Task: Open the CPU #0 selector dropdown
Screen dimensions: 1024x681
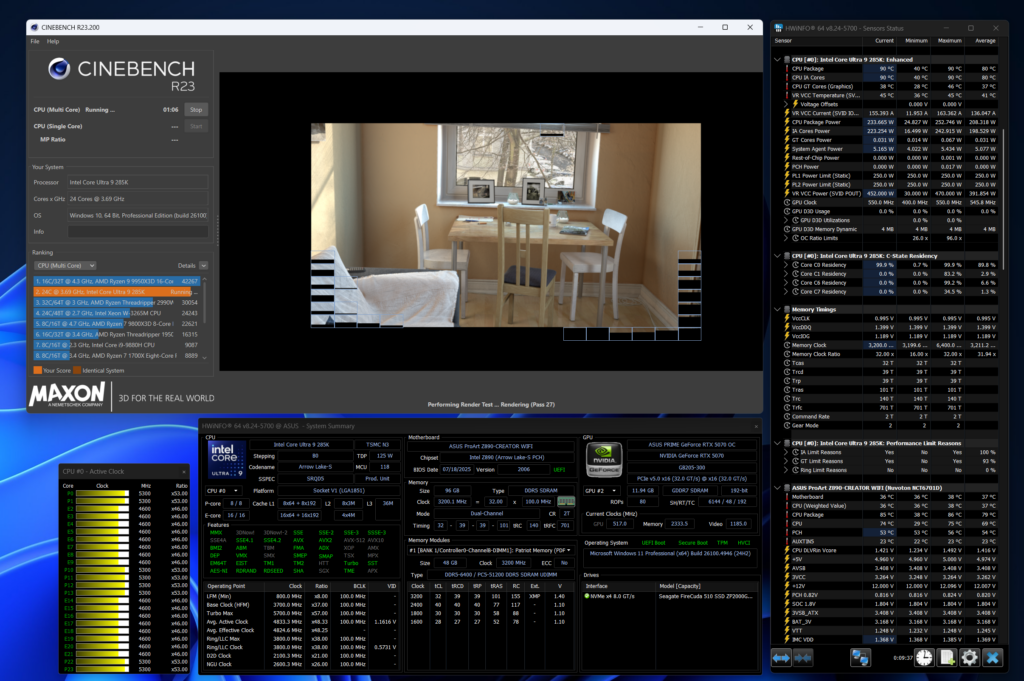Action: point(223,491)
